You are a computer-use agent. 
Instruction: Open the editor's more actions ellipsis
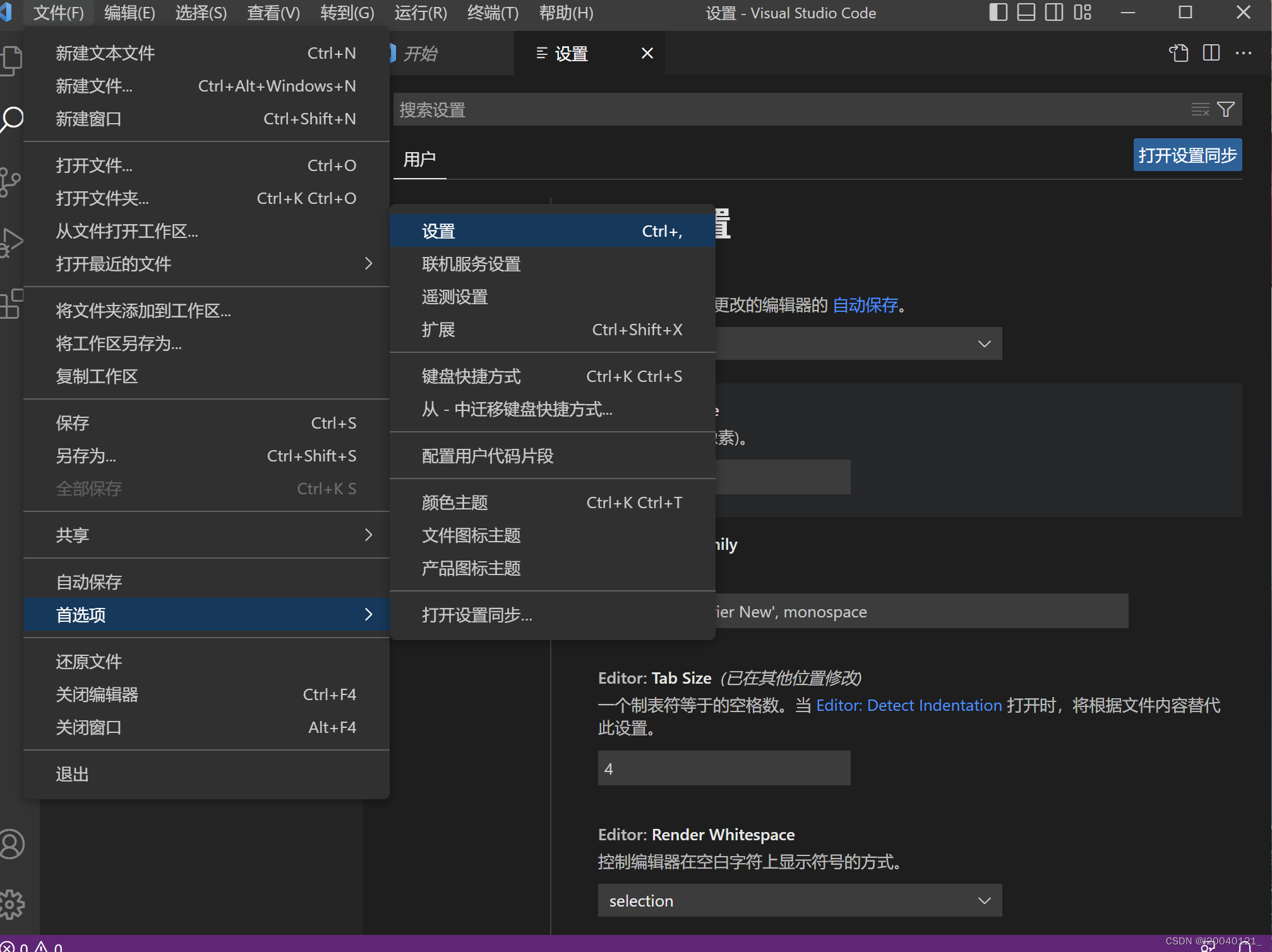coord(1243,53)
